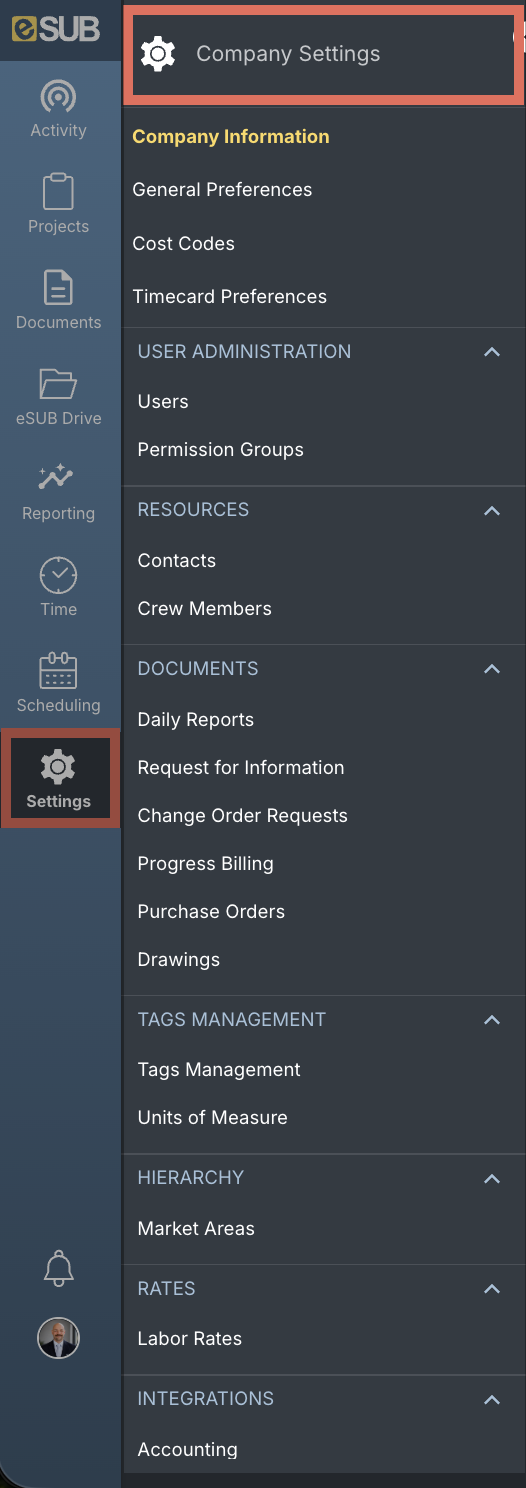Open the user profile avatar
The width and height of the screenshot is (526, 1488).
coord(58,1337)
